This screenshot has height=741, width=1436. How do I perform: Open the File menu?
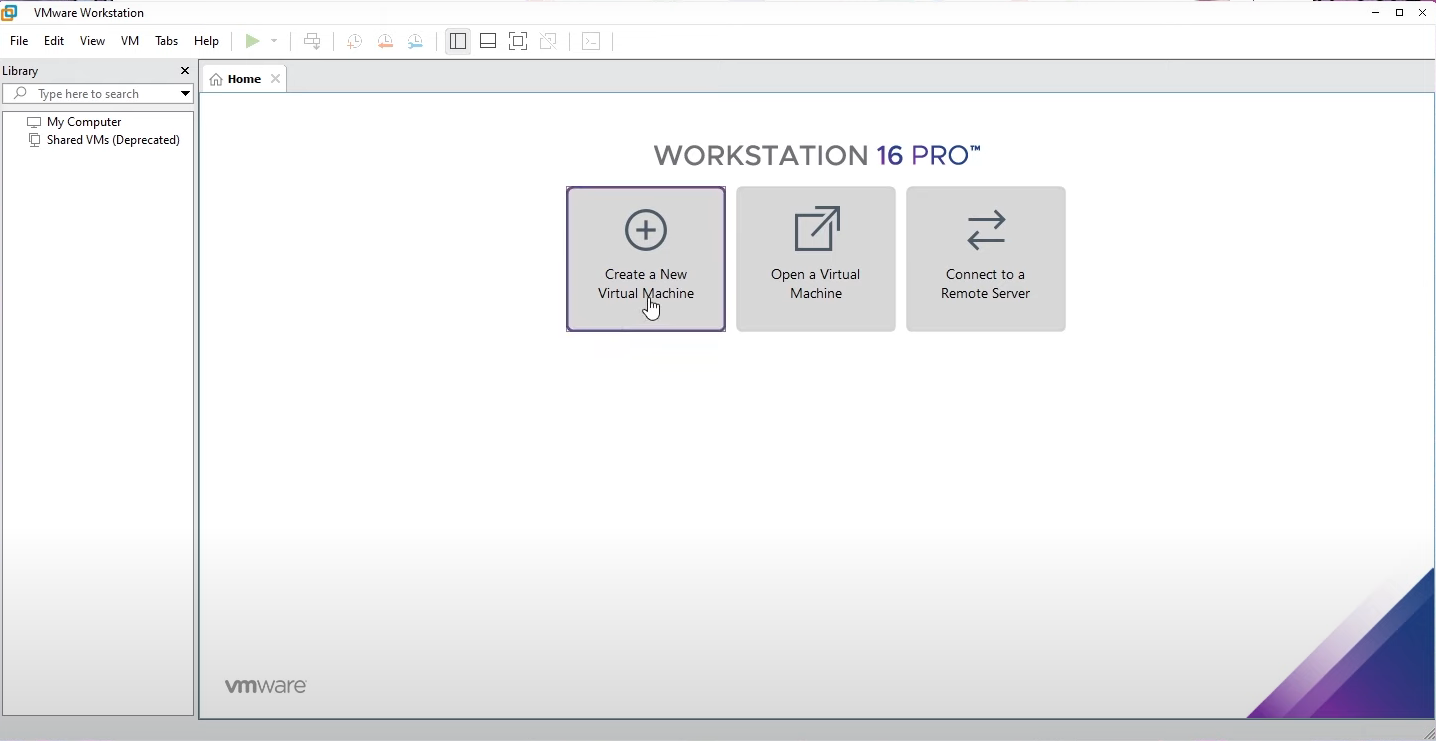(19, 41)
